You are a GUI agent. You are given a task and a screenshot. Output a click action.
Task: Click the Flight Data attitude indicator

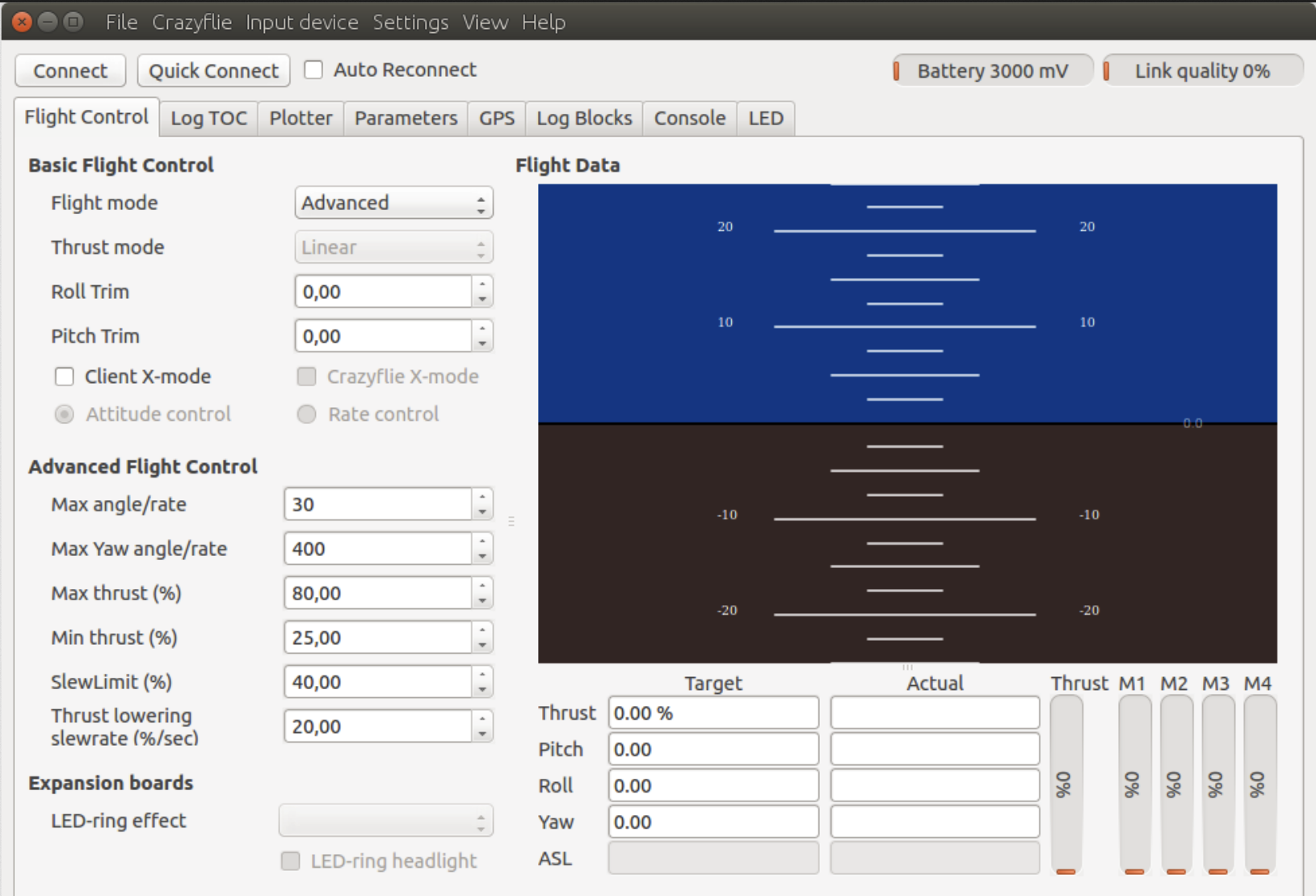(907, 423)
